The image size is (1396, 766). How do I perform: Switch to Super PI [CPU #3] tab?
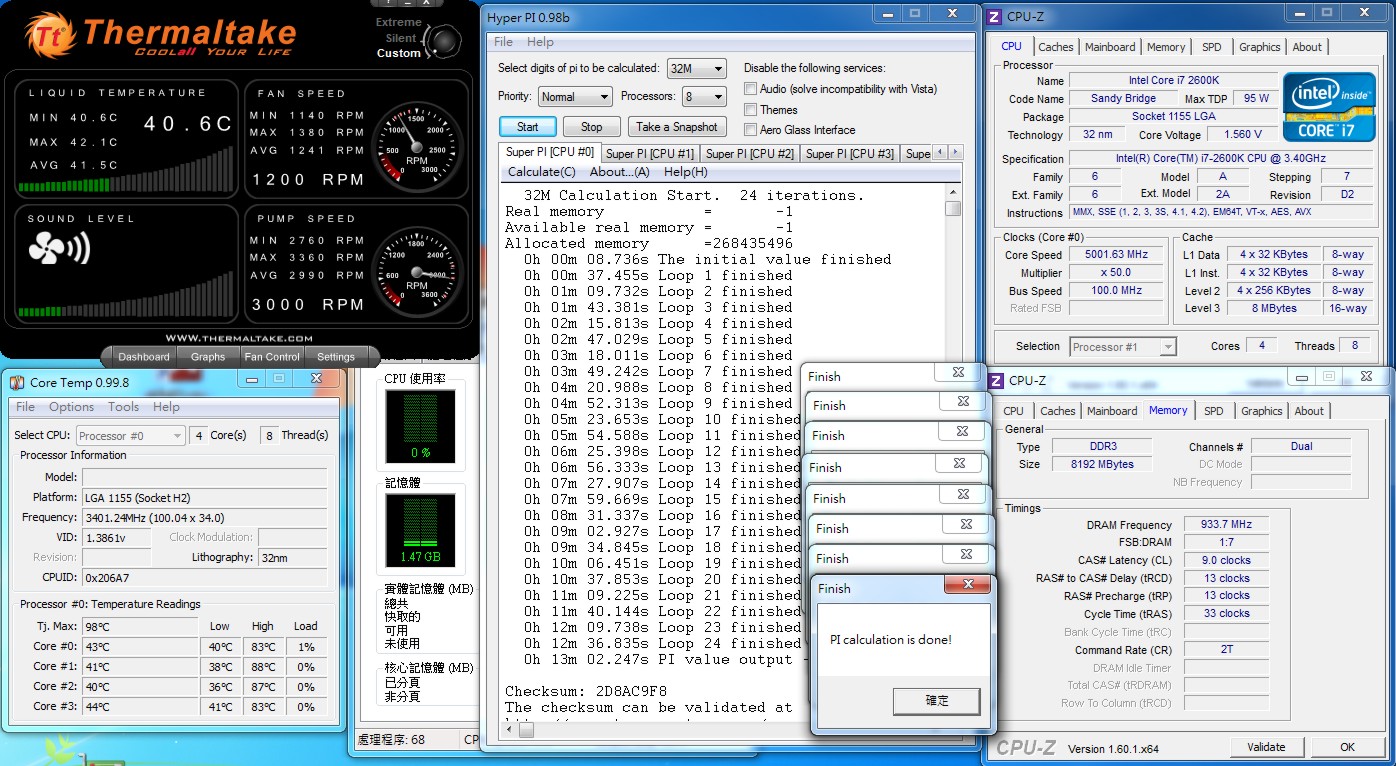[x=850, y=153]
